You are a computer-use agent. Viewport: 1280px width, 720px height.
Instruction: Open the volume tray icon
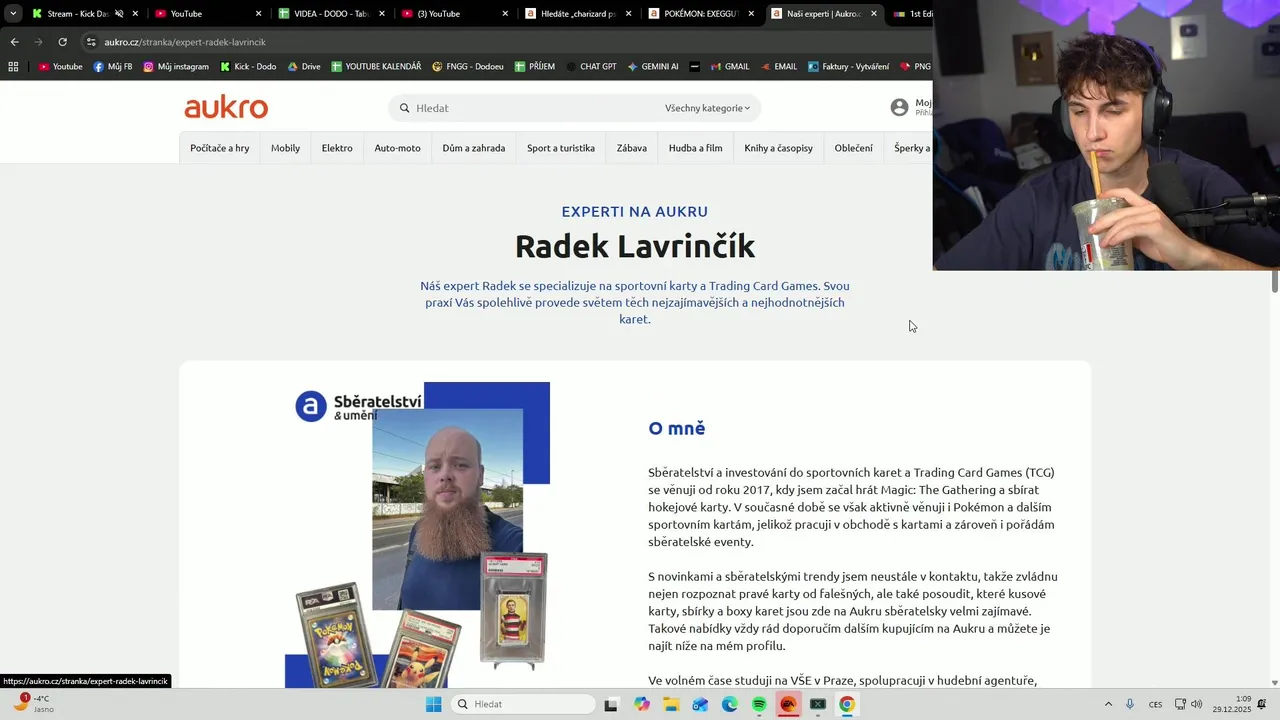click(x=1196, y=704)
